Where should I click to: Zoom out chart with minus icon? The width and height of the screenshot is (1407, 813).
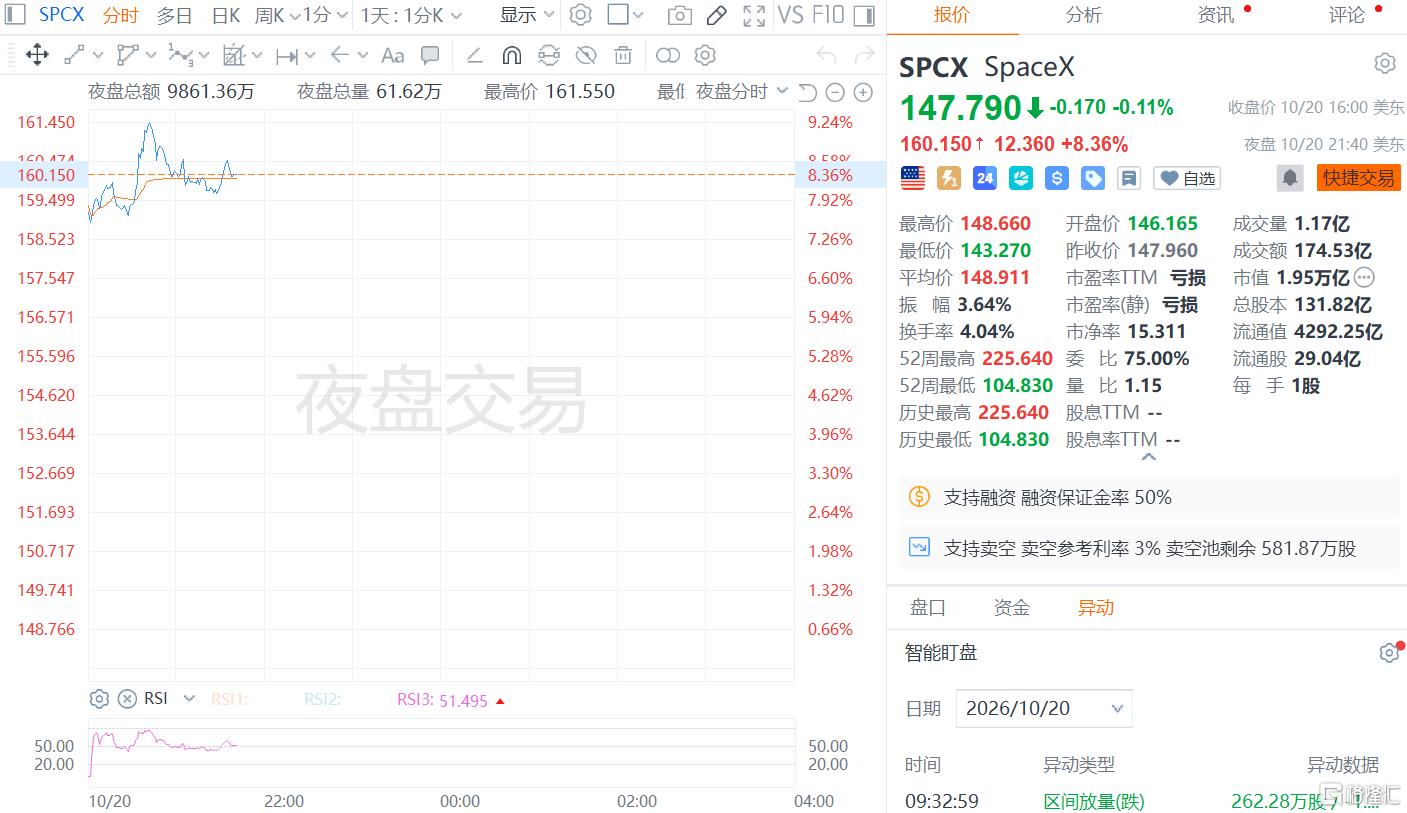[x=835, y=92]
